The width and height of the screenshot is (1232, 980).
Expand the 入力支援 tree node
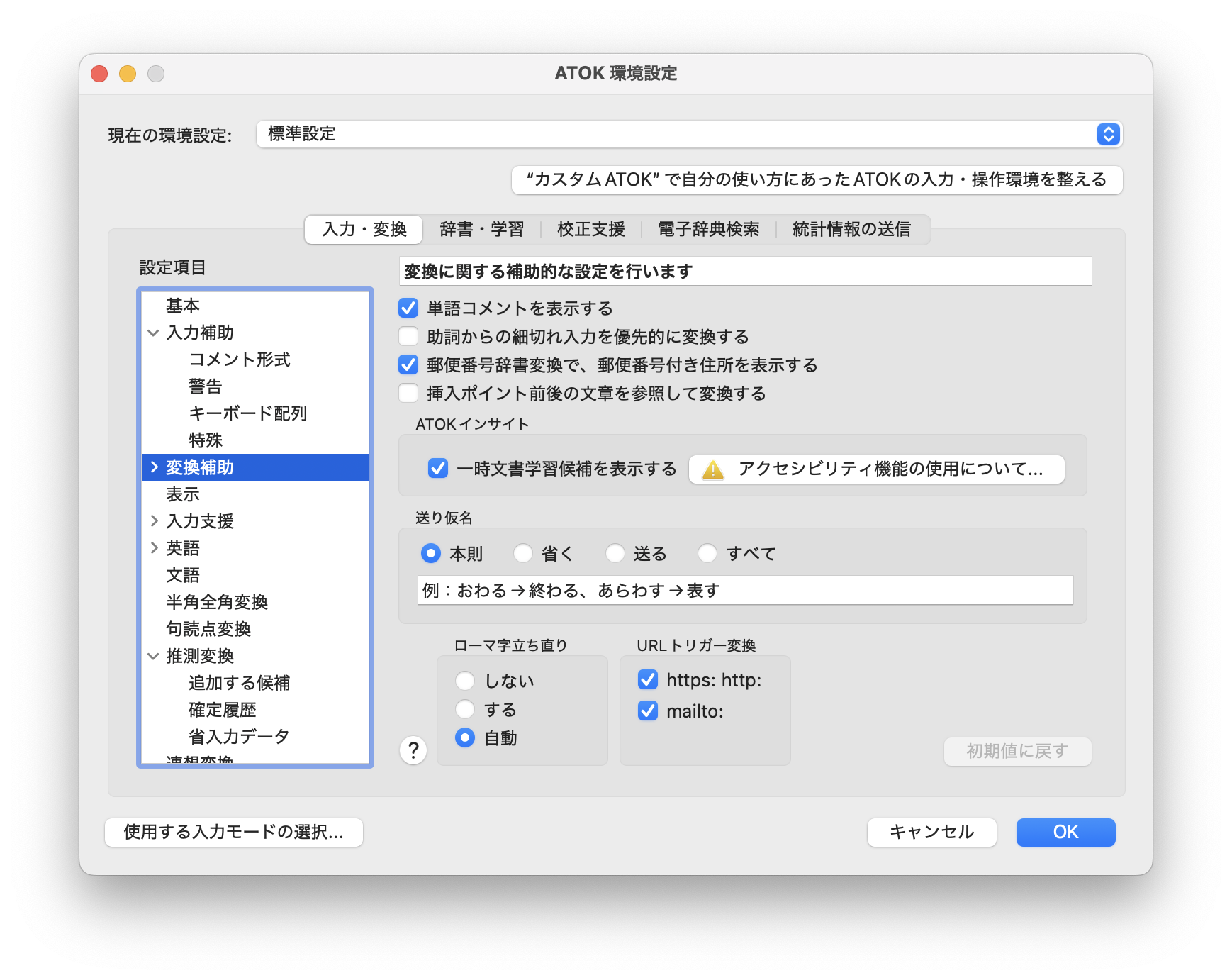tap(154, 520)
